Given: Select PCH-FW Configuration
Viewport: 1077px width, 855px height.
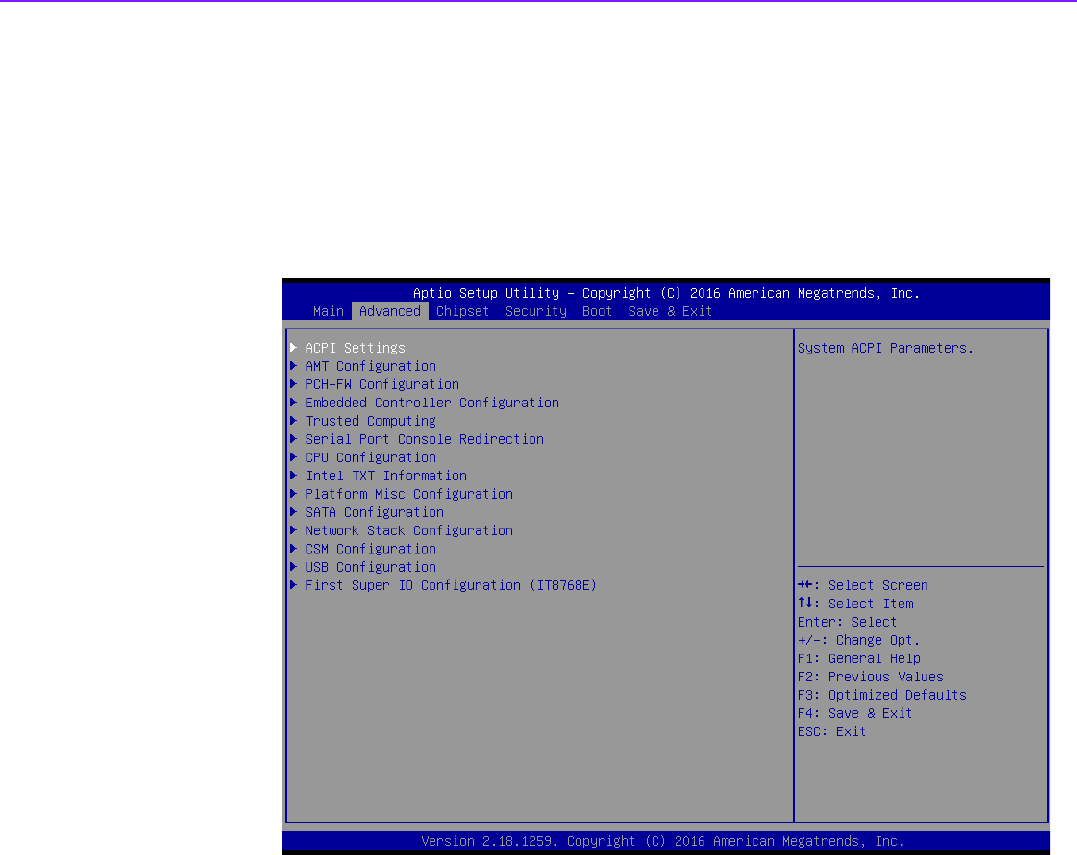Looking at the screenshot, I should pyautogui.click(x=382, y=385).
